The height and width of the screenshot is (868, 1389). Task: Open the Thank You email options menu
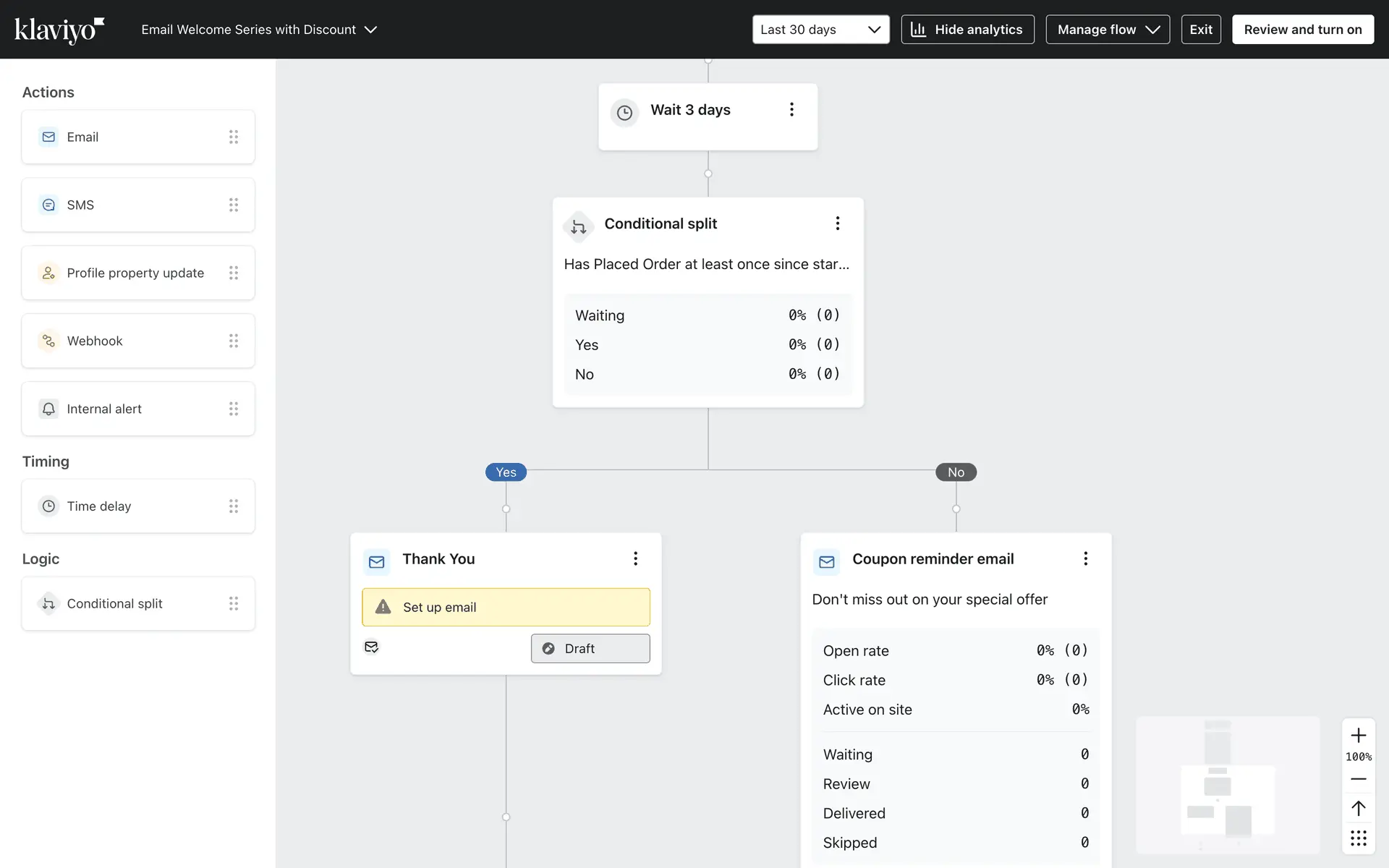click(635, 558)
